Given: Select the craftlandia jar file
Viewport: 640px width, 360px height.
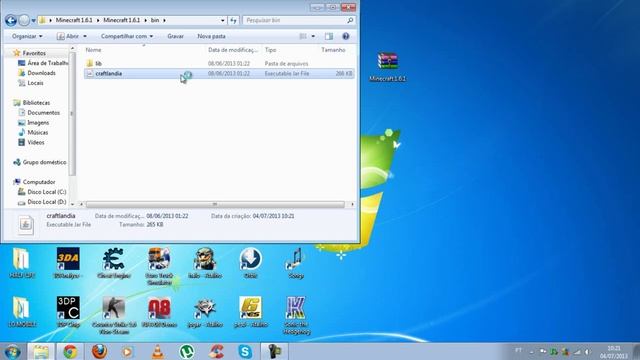Looking at the screenshot, I should point(219,73).
